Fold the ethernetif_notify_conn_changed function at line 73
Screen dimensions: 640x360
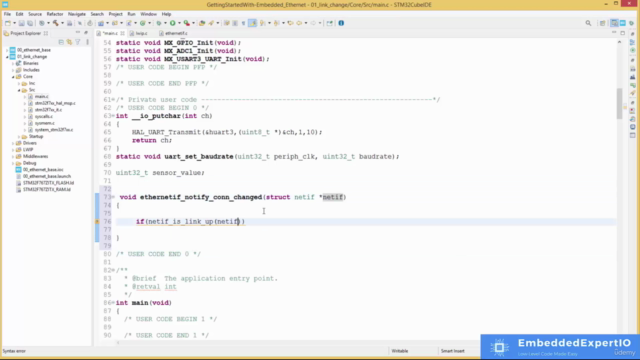click(x=113, y=197)
